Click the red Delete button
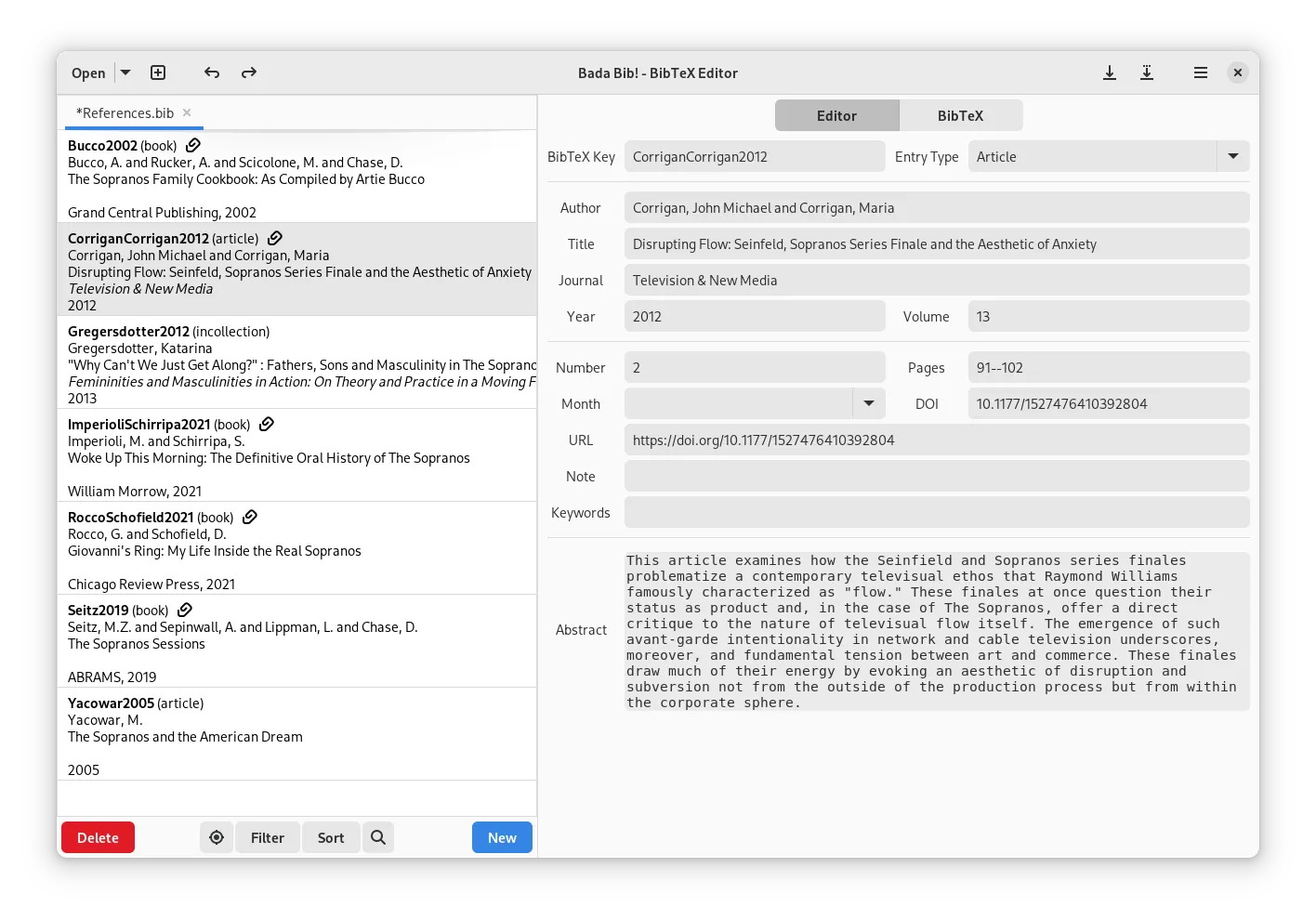Image resolution: width=1316 pixels, height=920 pixels. point(98,837)
